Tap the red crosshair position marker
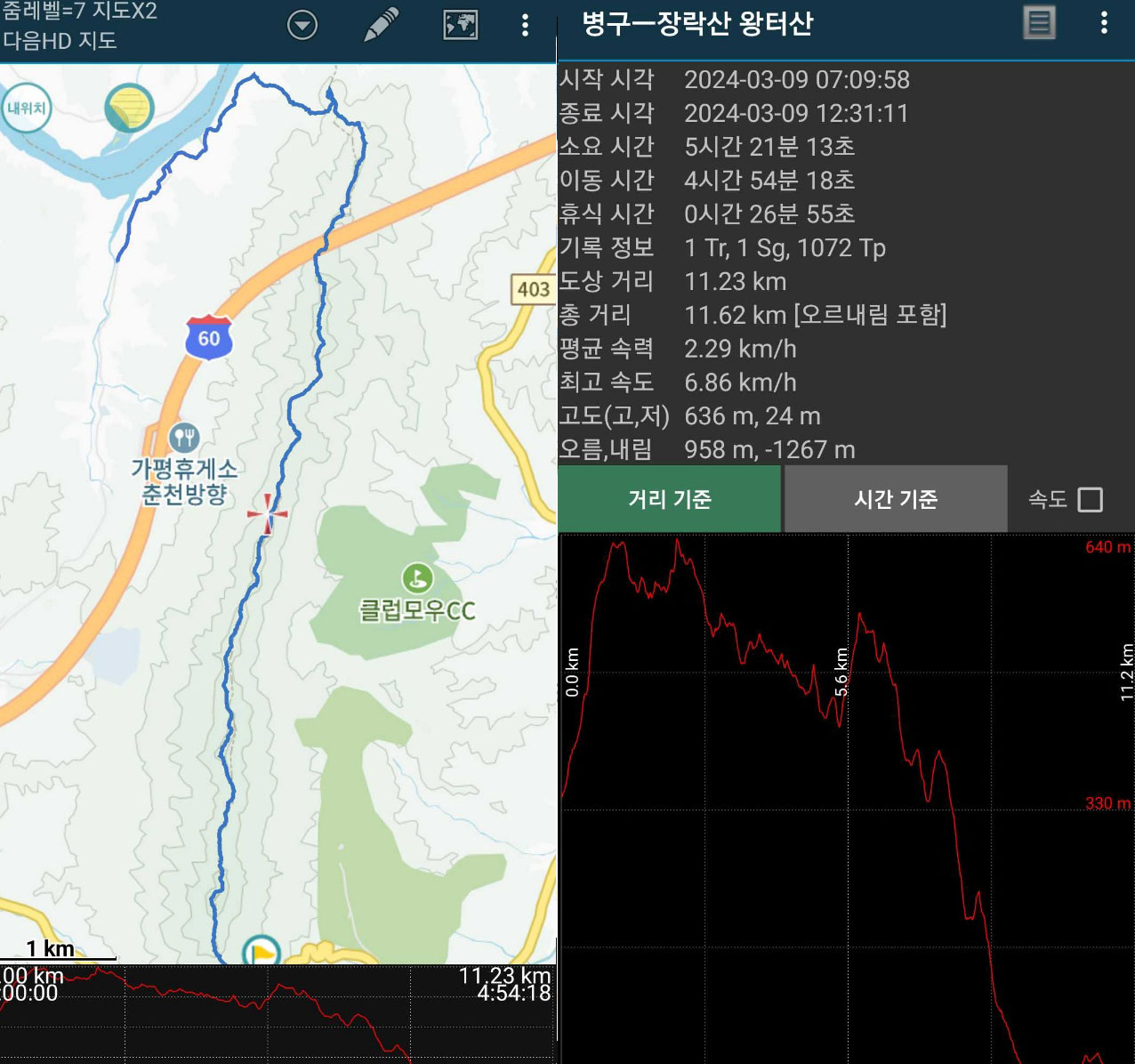 point(268,514)
